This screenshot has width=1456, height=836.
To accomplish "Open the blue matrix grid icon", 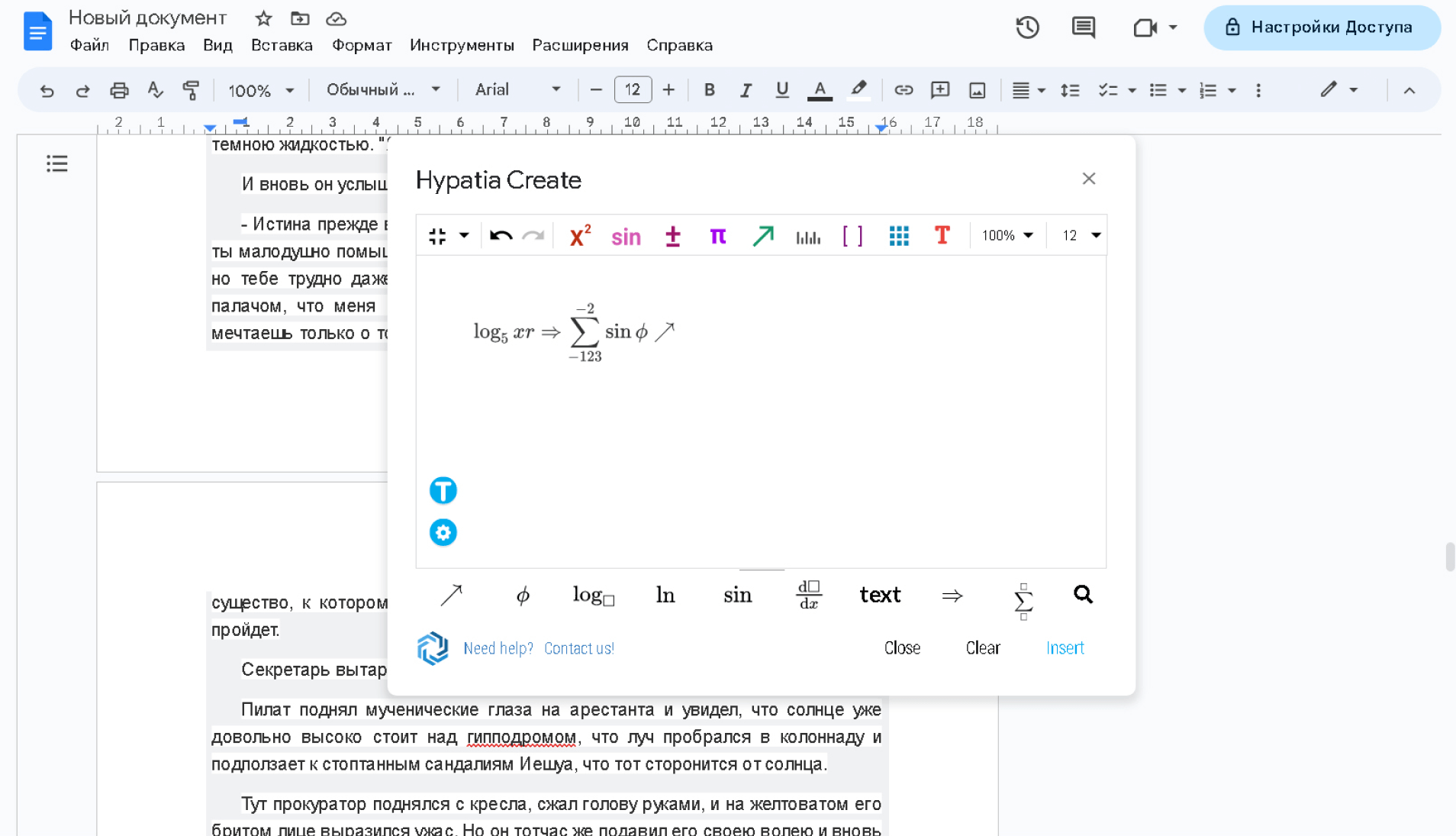I will pyautogui.click(x=899, y=236).
